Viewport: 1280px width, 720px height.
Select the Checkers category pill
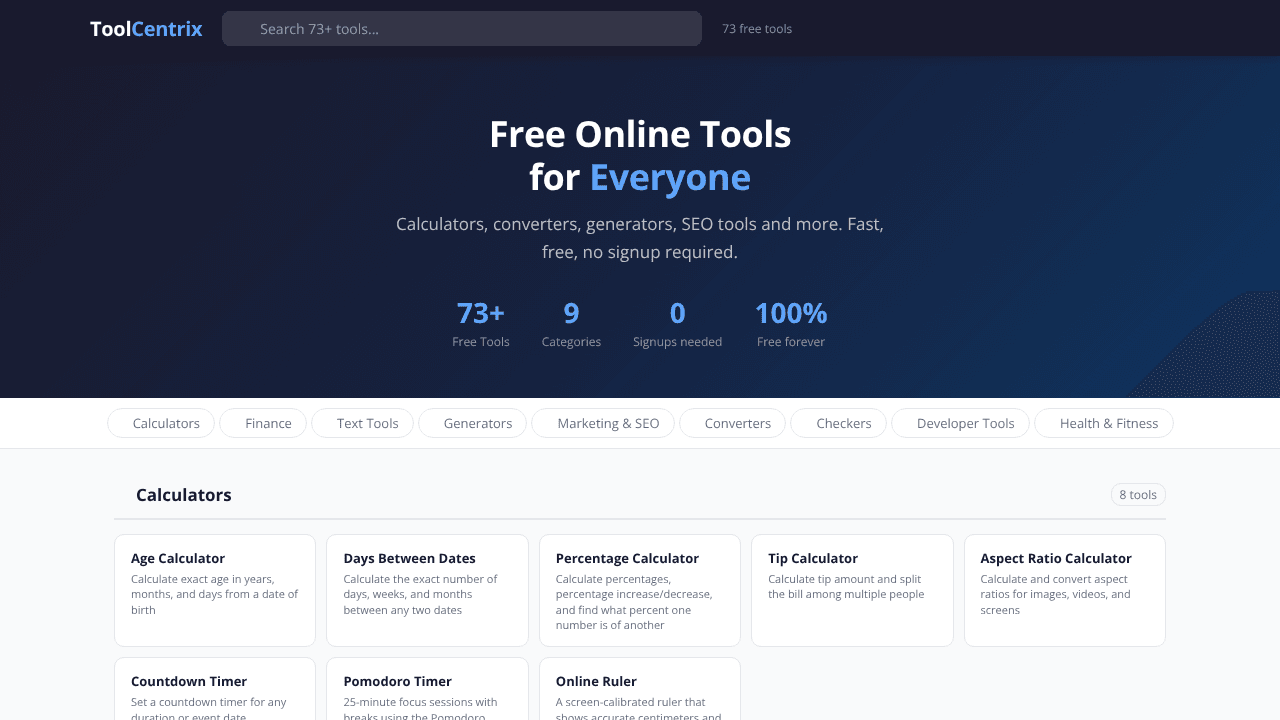coord(838,423)
